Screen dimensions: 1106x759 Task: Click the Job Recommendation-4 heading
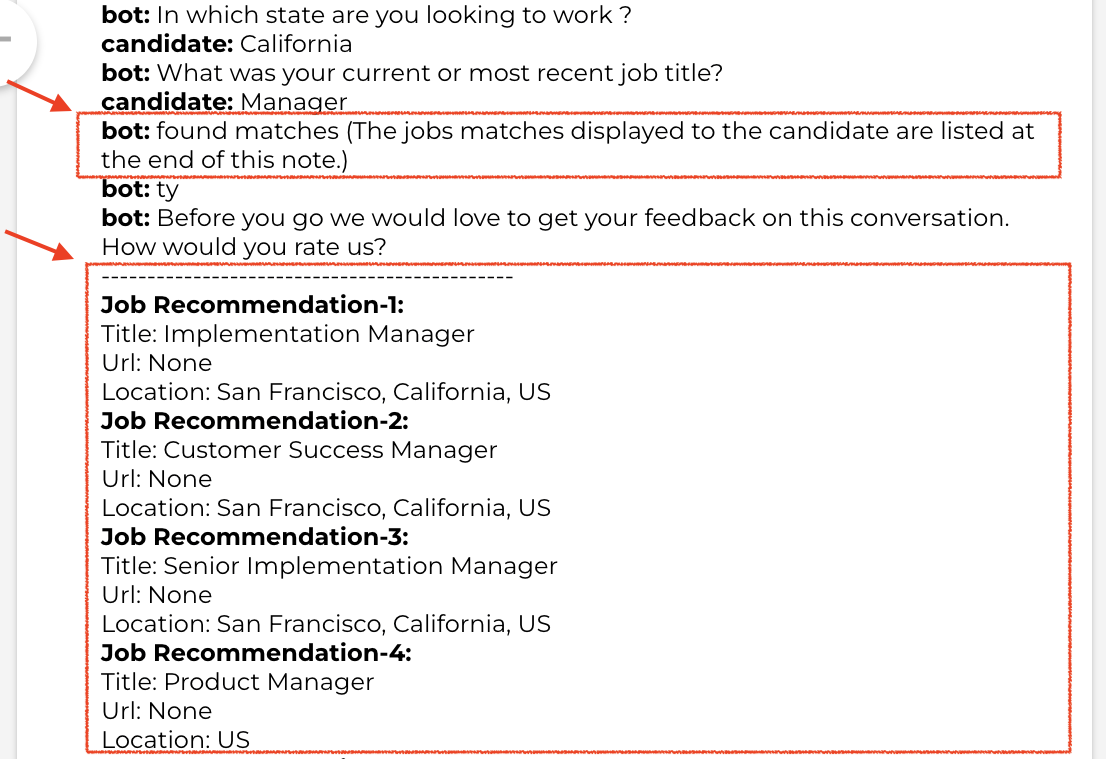256,652
